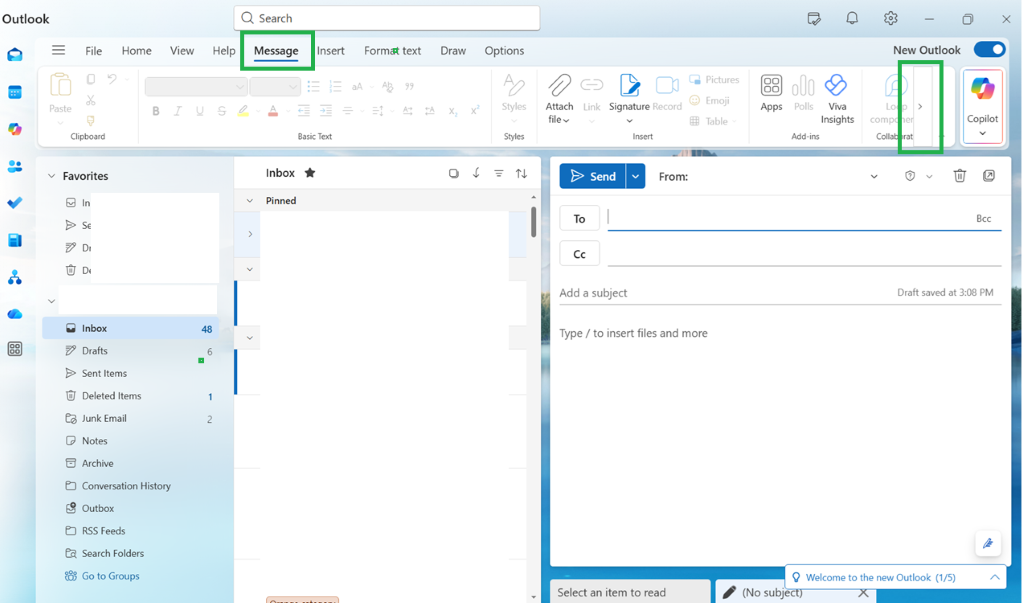
Task: Open the From address dropdown
Action: click(874, 176)
